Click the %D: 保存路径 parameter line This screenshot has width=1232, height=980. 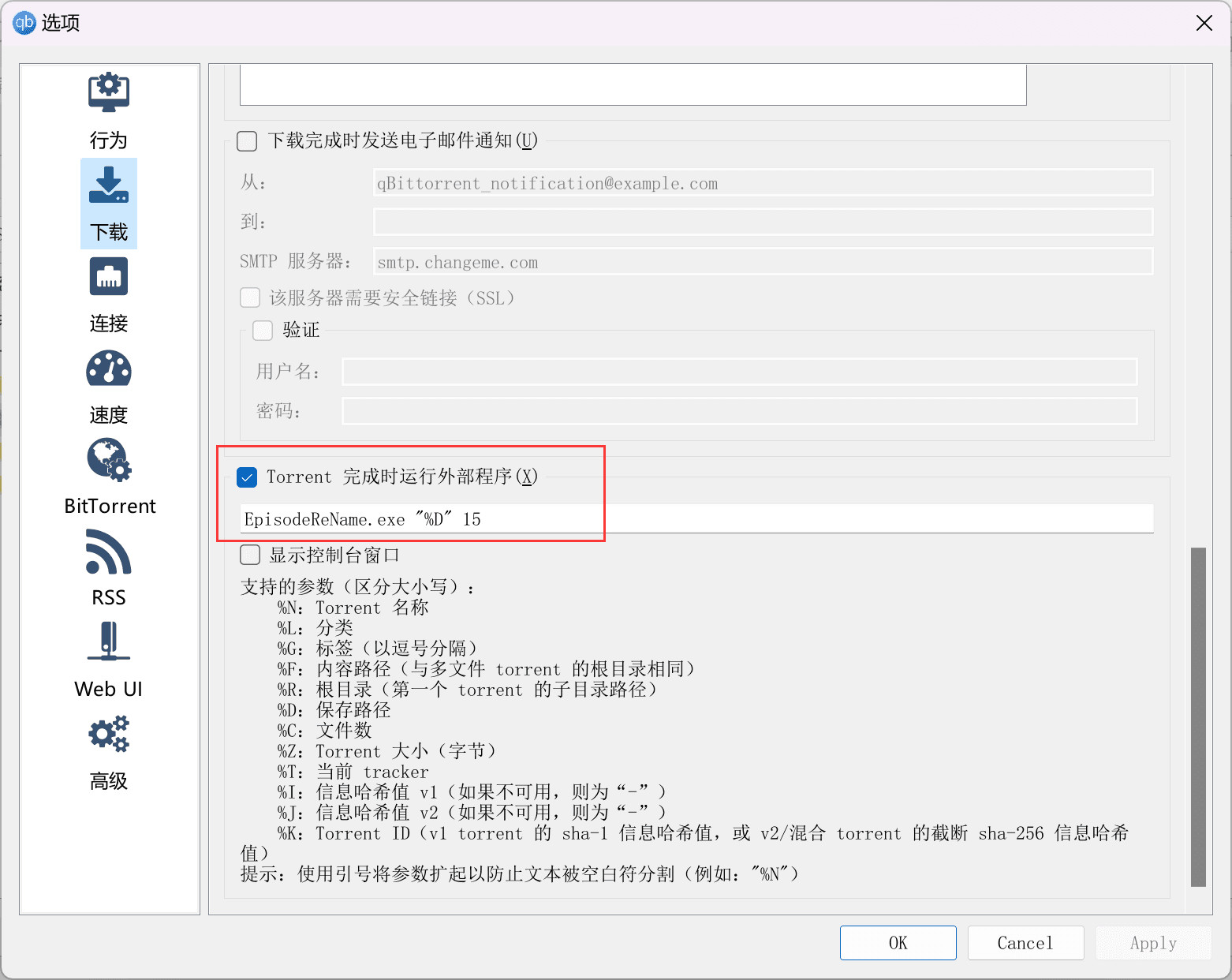(334, 710)
